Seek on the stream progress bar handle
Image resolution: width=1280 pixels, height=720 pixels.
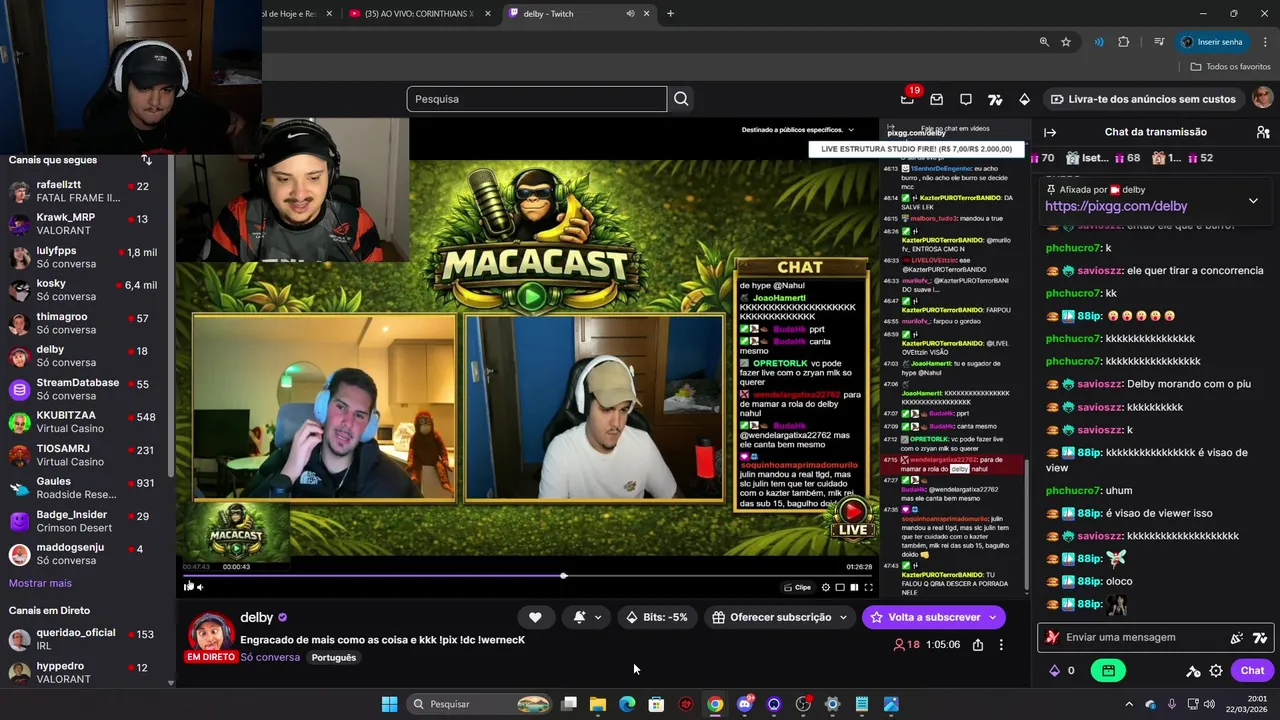[x=564, y=576]
